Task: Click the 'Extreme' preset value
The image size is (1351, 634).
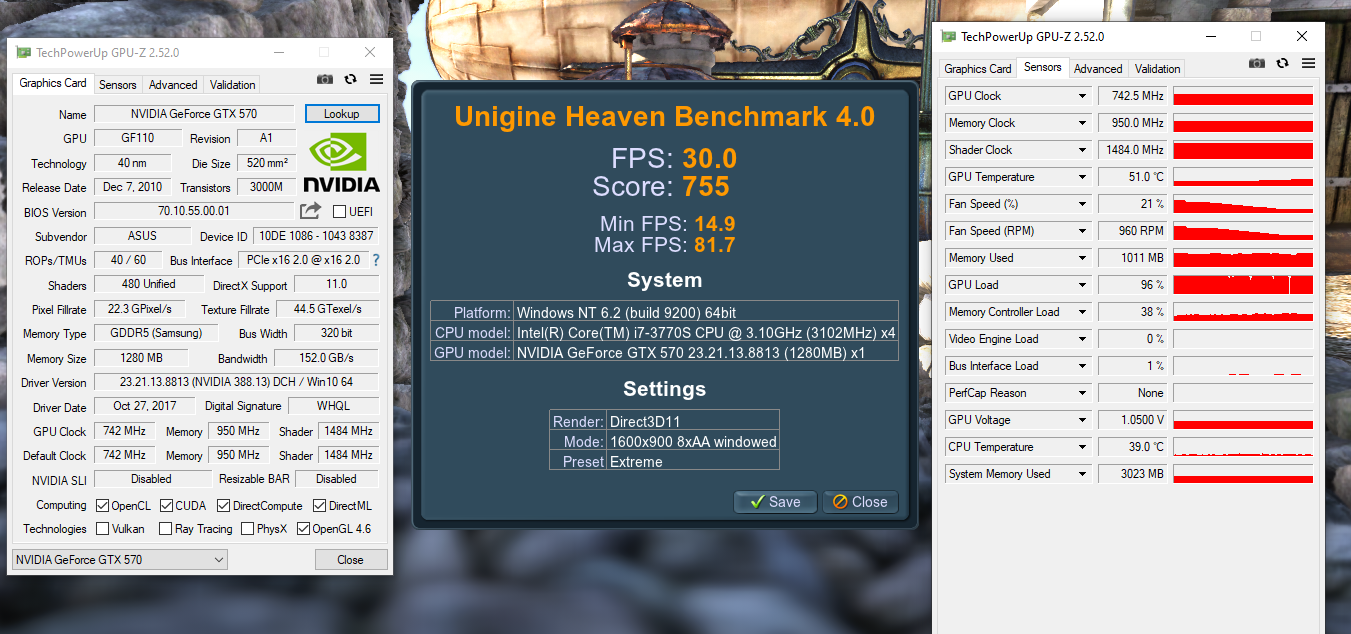Action: 636,462
